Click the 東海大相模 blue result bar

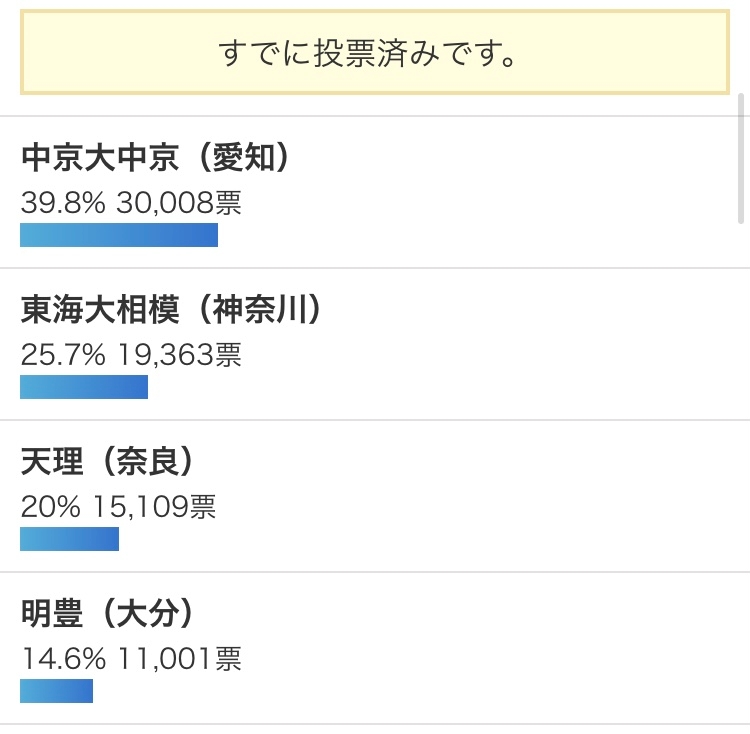point(84,387)
